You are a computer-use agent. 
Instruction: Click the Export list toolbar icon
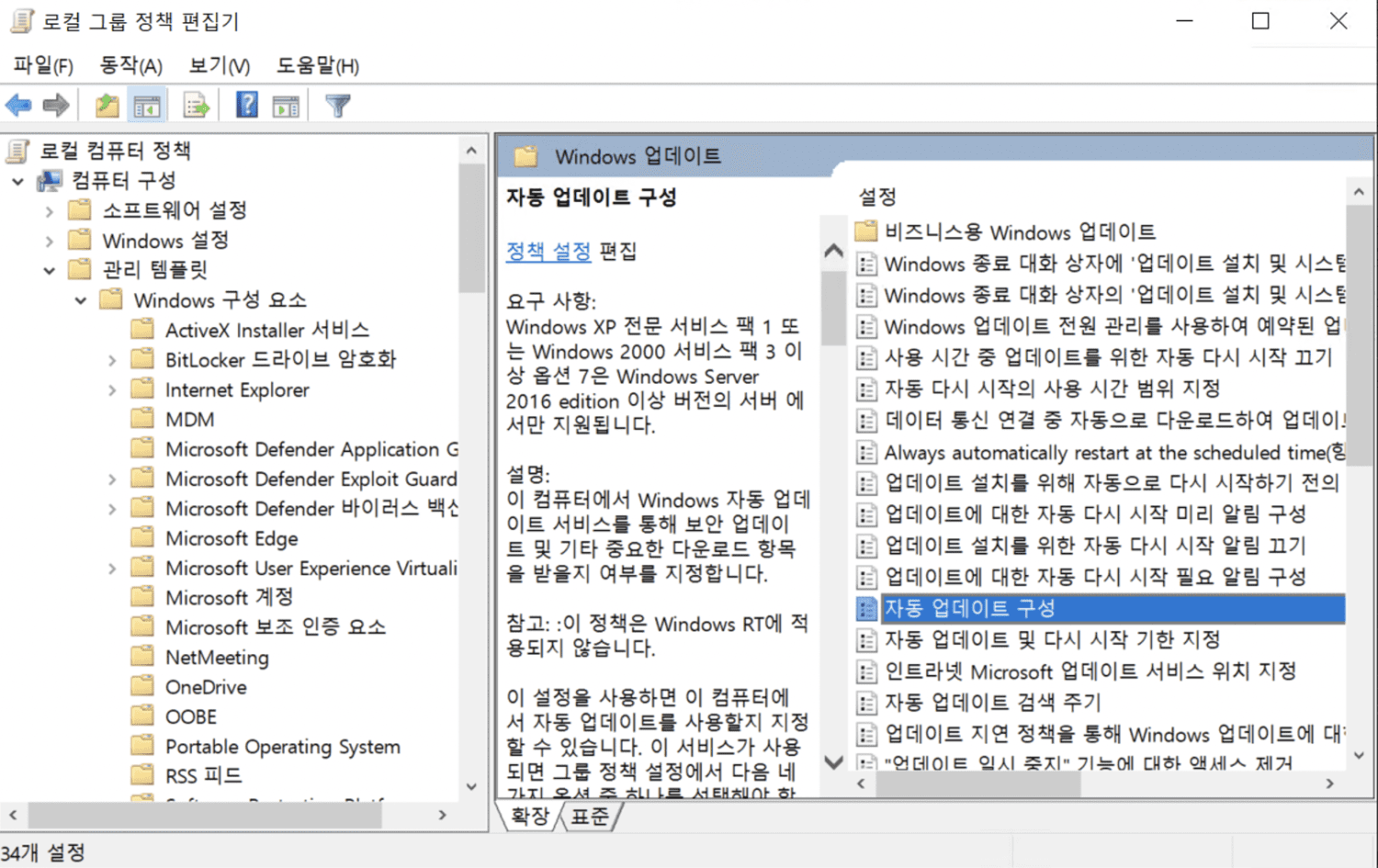196,106
